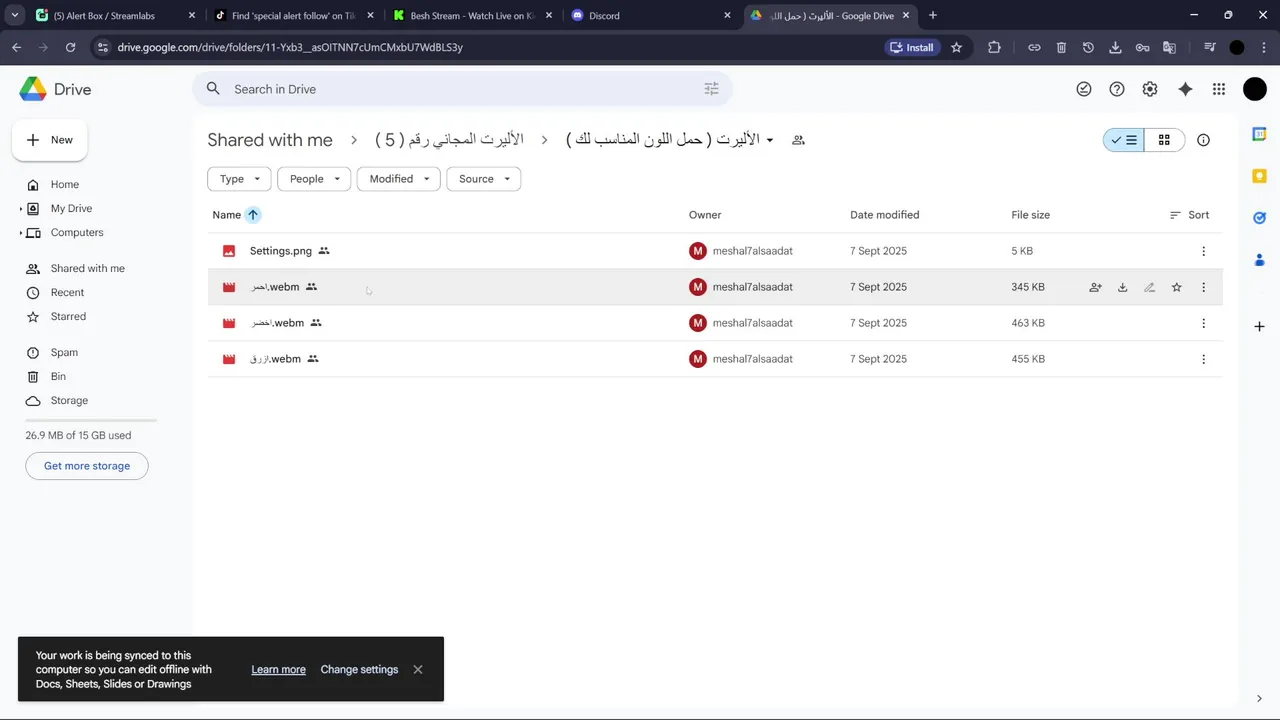Image resolution: width=1280 pixels, height=720 pixels.
Task: Click Change settings in the notification
Action: (x=359, y=670)
